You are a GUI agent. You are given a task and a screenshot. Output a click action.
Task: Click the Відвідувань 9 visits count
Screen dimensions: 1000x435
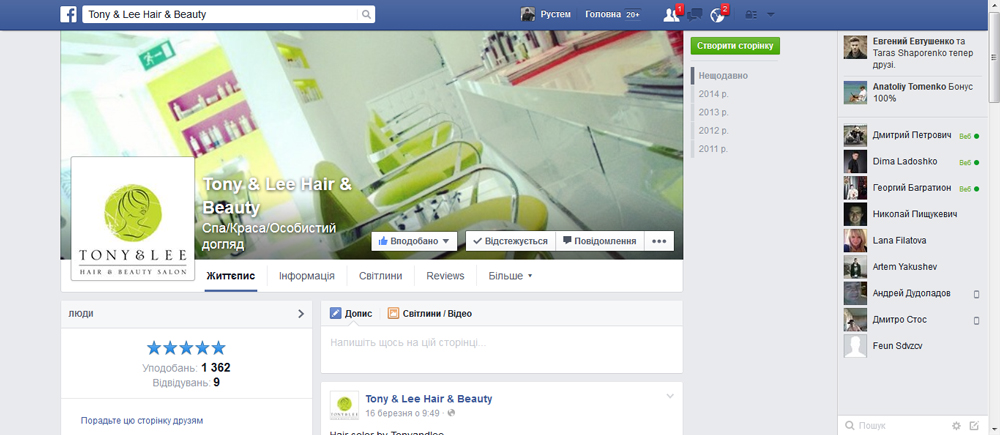coord(186,383)
